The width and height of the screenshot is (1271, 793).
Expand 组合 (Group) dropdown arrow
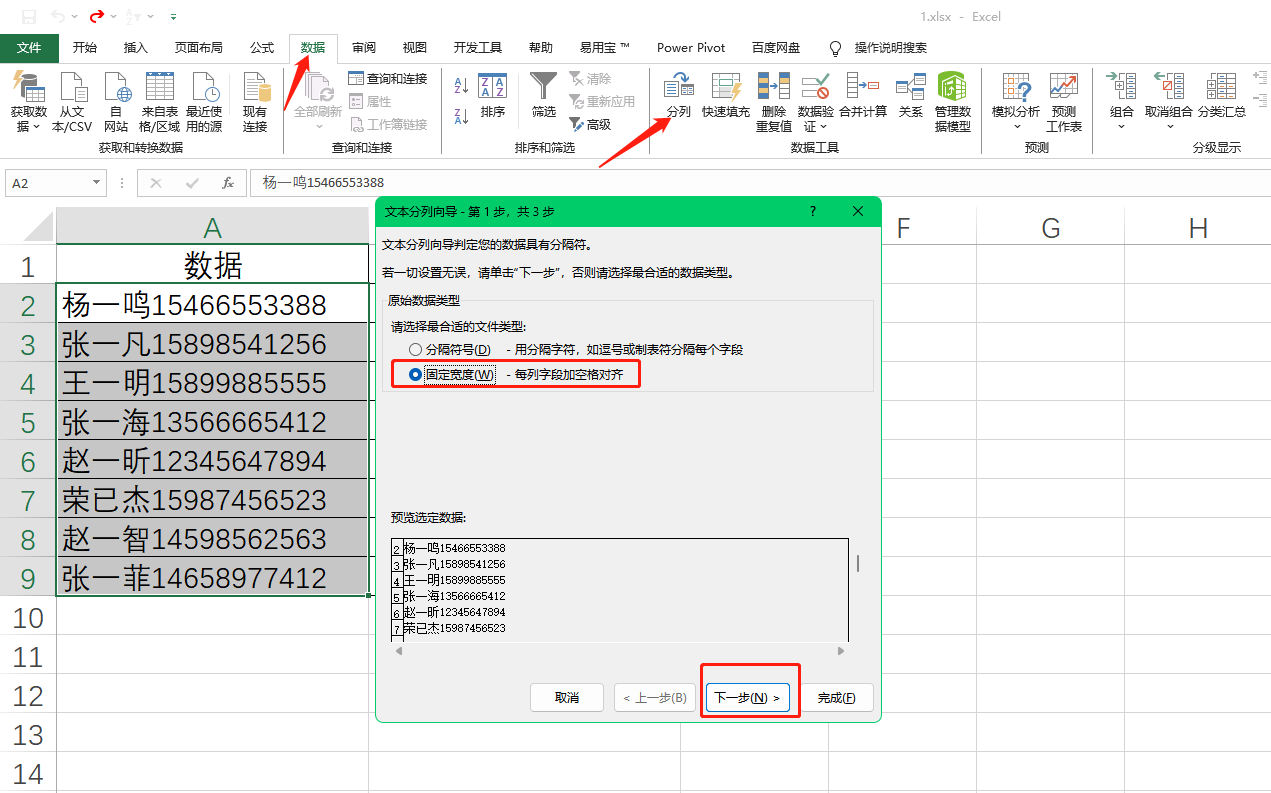1121,127
